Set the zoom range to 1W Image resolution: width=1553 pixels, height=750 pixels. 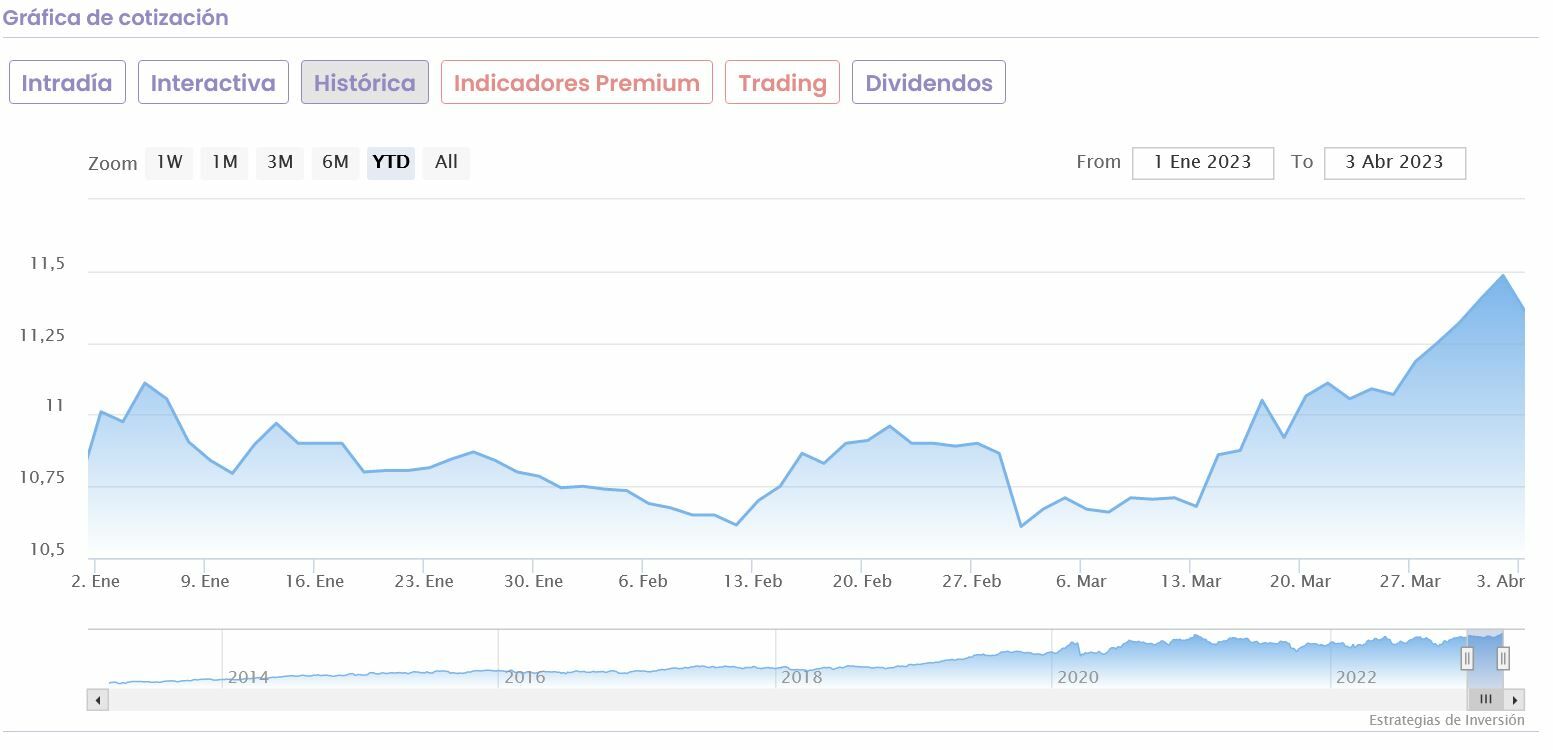(169, 162)
